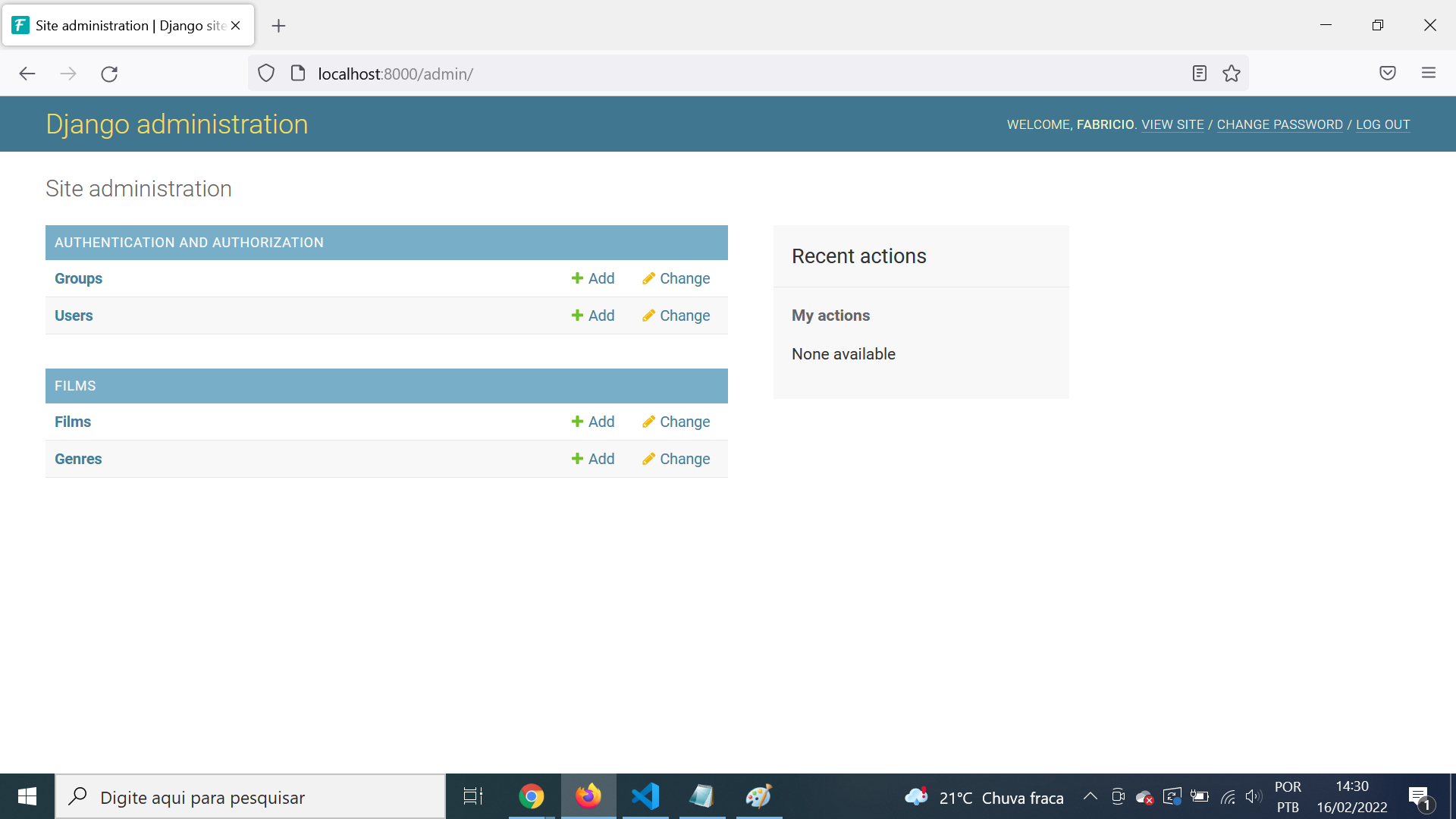
Task: Add a new Film entry
Action: point(593,422)
